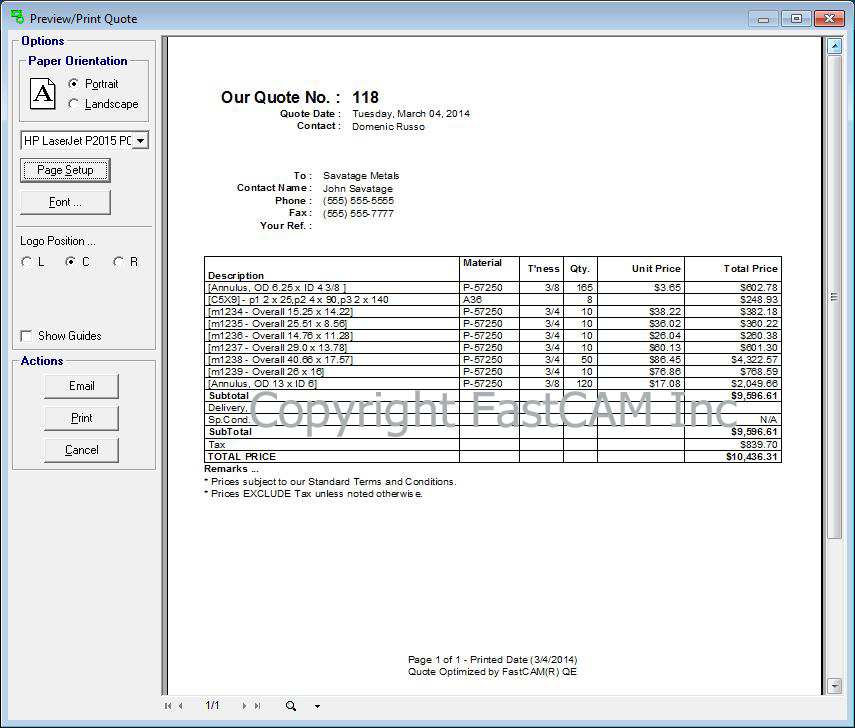Select Landscape paper orientation
Screen dimensions: 855x728
(74, 104)
